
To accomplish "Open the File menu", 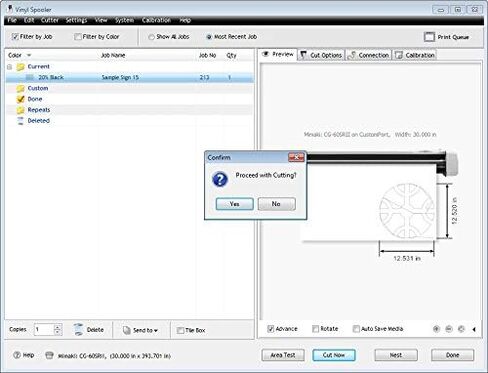I will (x=12, y=20).
